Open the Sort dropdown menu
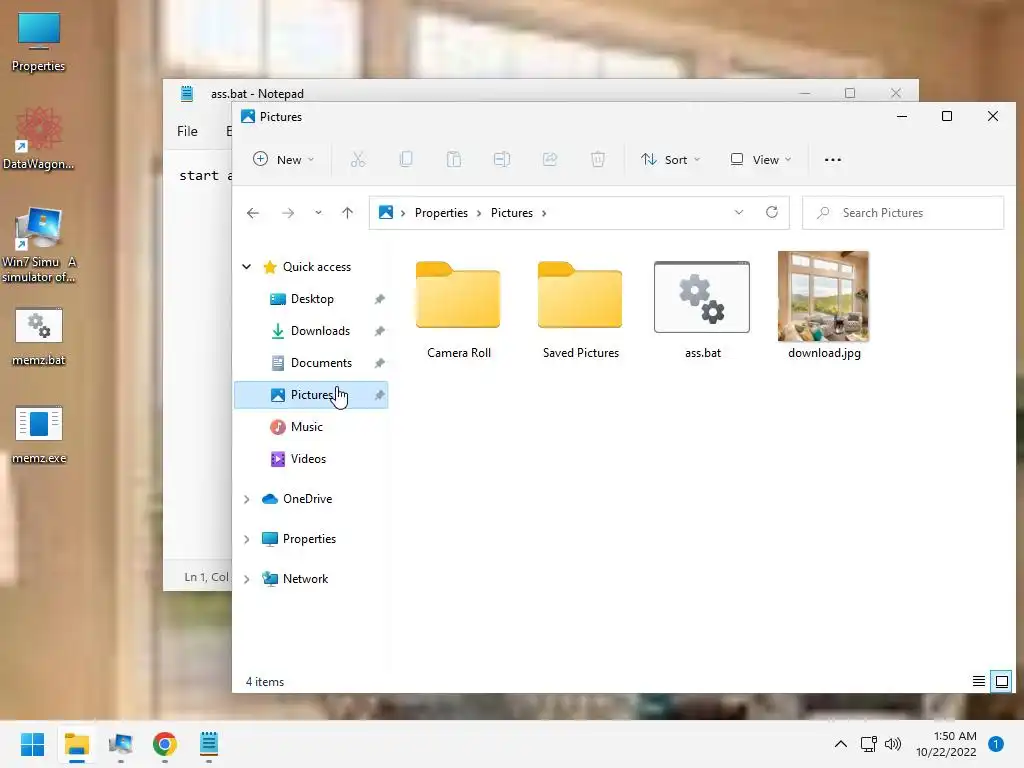 tap(671, 159)
